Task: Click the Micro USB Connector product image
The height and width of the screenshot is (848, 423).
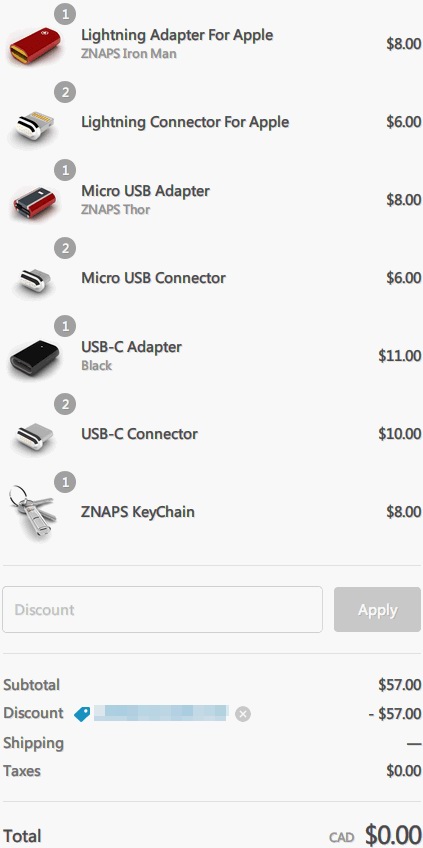Action: pyautogui.click(x=34, y=281)
